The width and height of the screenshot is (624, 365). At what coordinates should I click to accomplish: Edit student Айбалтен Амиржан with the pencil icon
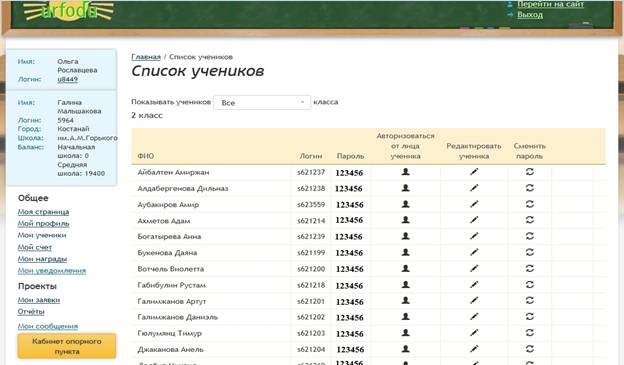click(474, 172)
